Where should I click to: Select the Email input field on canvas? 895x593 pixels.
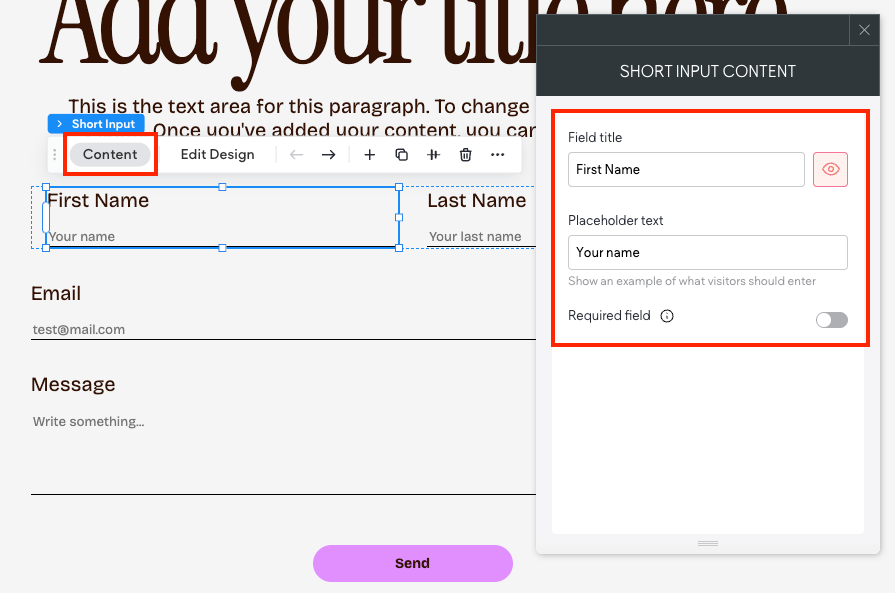coord(282,329)
